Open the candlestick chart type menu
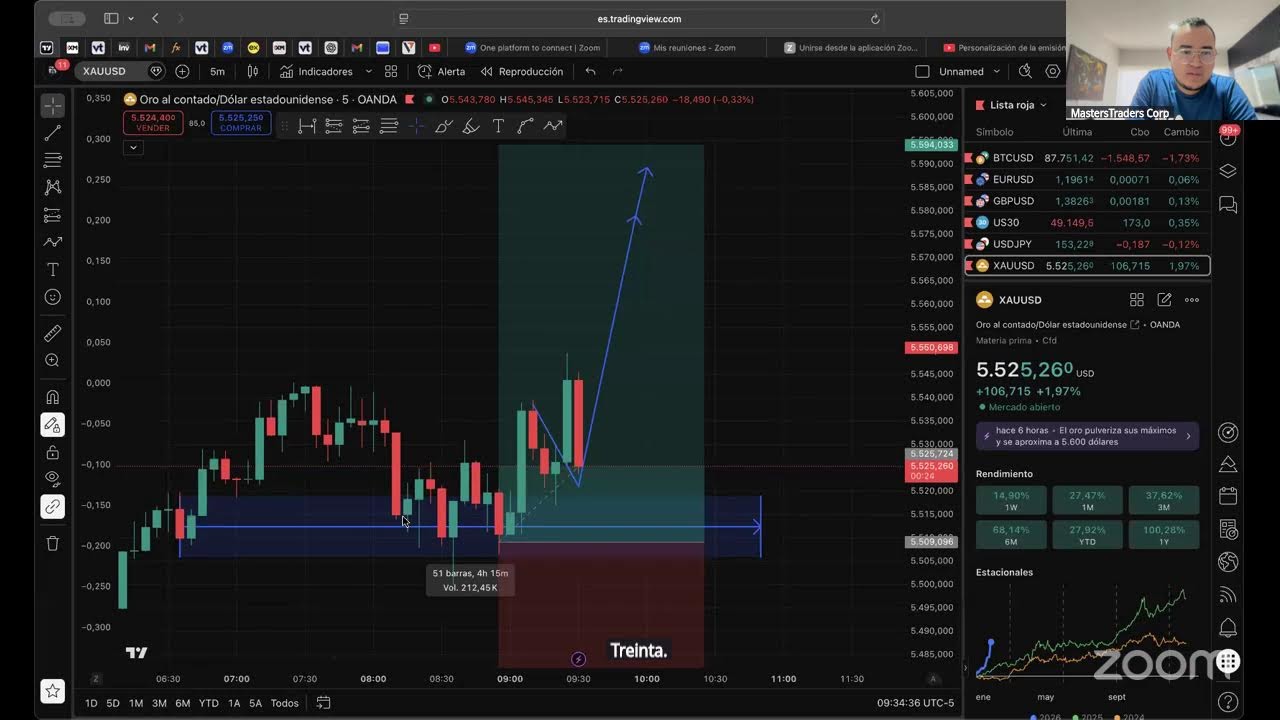The image size is (1280, 720). pyautogui.click(x=253, y=71)
